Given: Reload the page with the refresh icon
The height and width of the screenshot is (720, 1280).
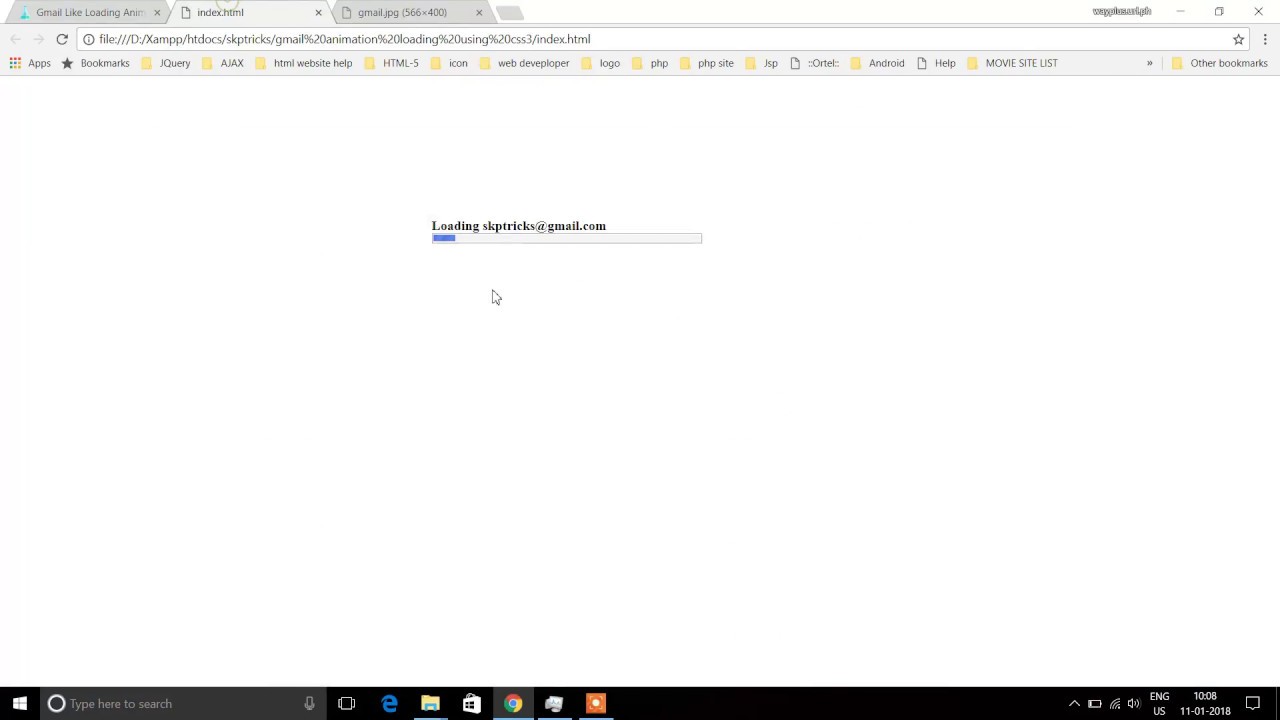Looking at the screenshot, I should click(x=62, y=39).
